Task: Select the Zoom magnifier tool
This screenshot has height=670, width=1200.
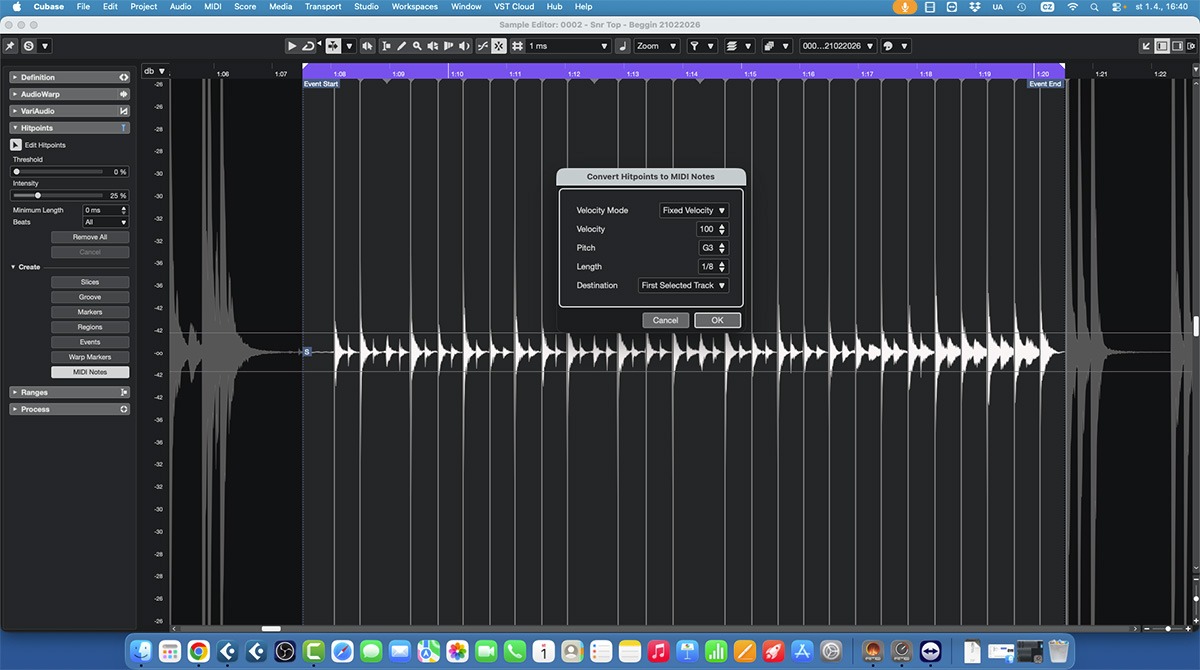Action: [417, 46]
